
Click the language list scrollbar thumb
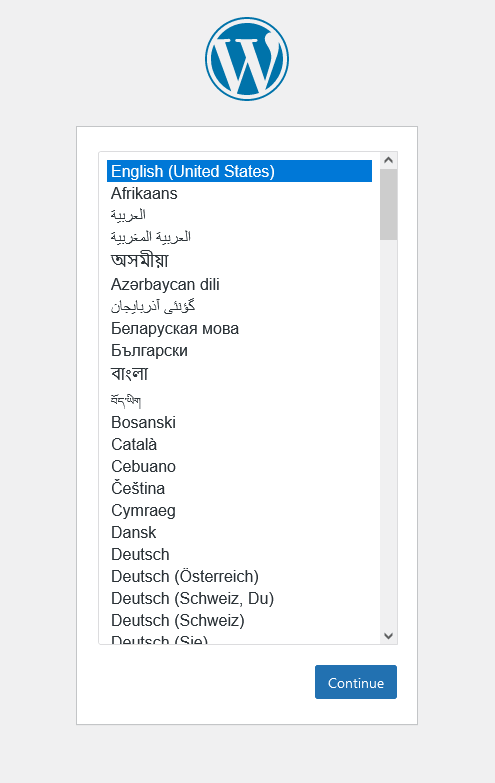point(389,204)
